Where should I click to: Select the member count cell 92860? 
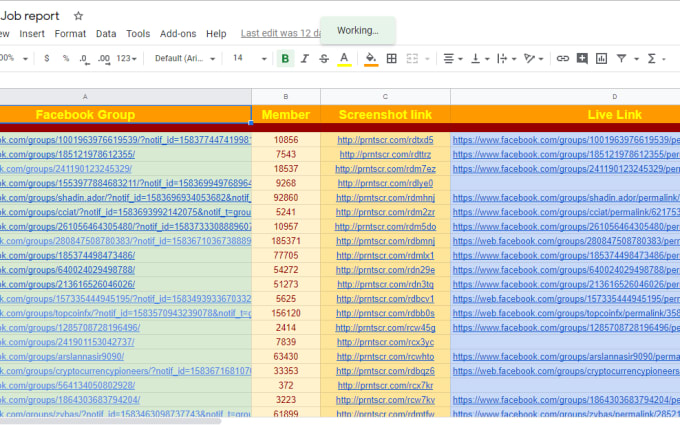(x=286, y=198)
